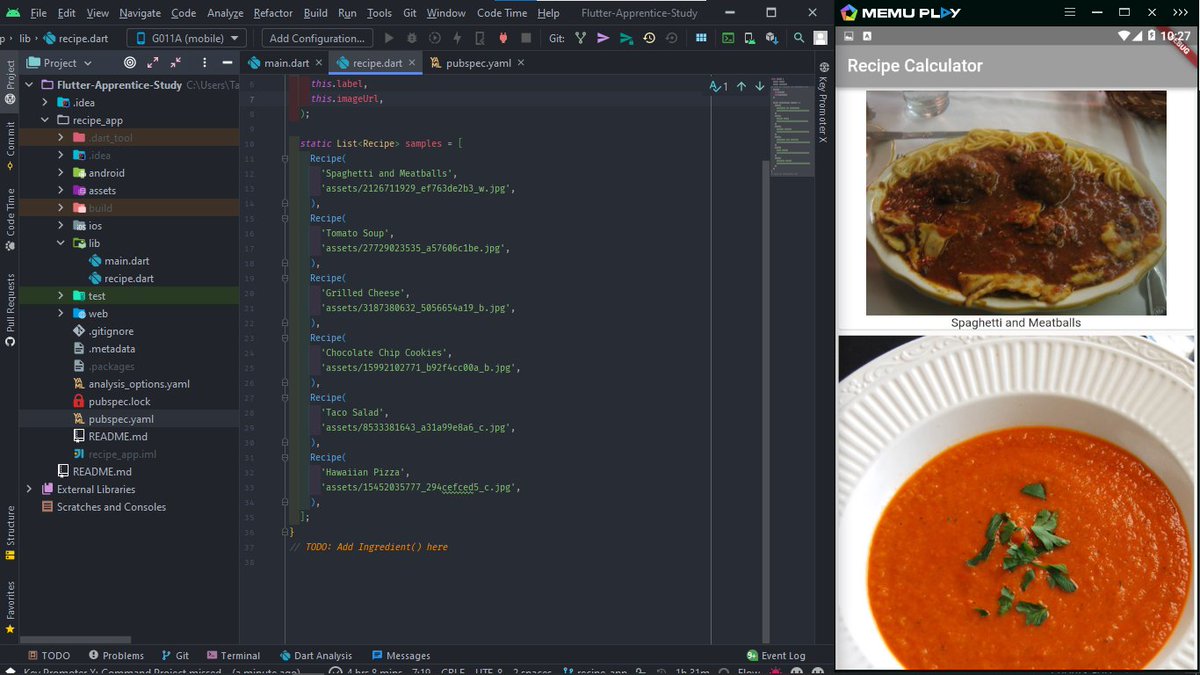Click the Git update project branch icon
This screenshot has width=1200, height=675.
pyautogui.click(x=580, y=38)
